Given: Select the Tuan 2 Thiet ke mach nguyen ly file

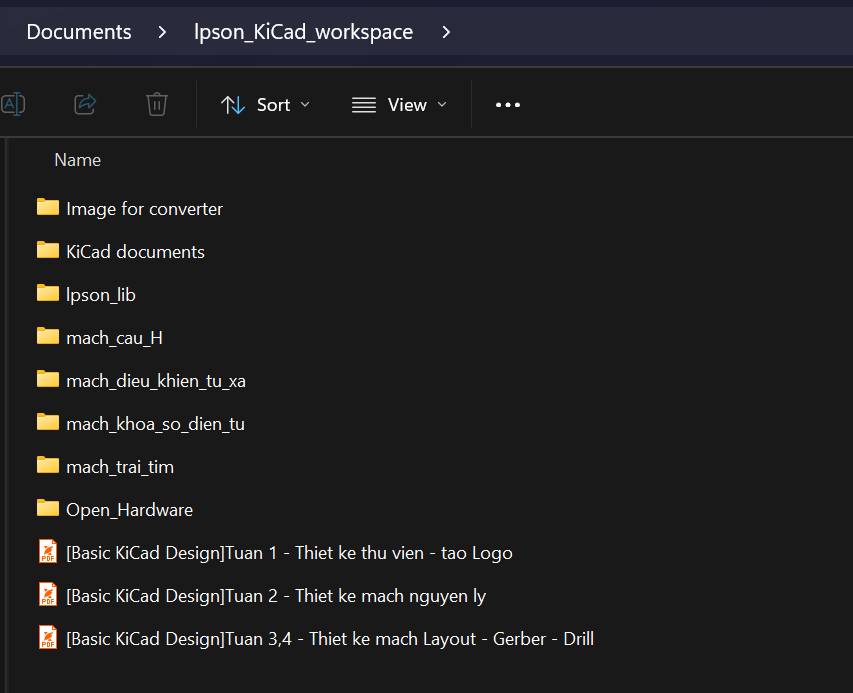Looking at the screenshot, I should (275, 596).
